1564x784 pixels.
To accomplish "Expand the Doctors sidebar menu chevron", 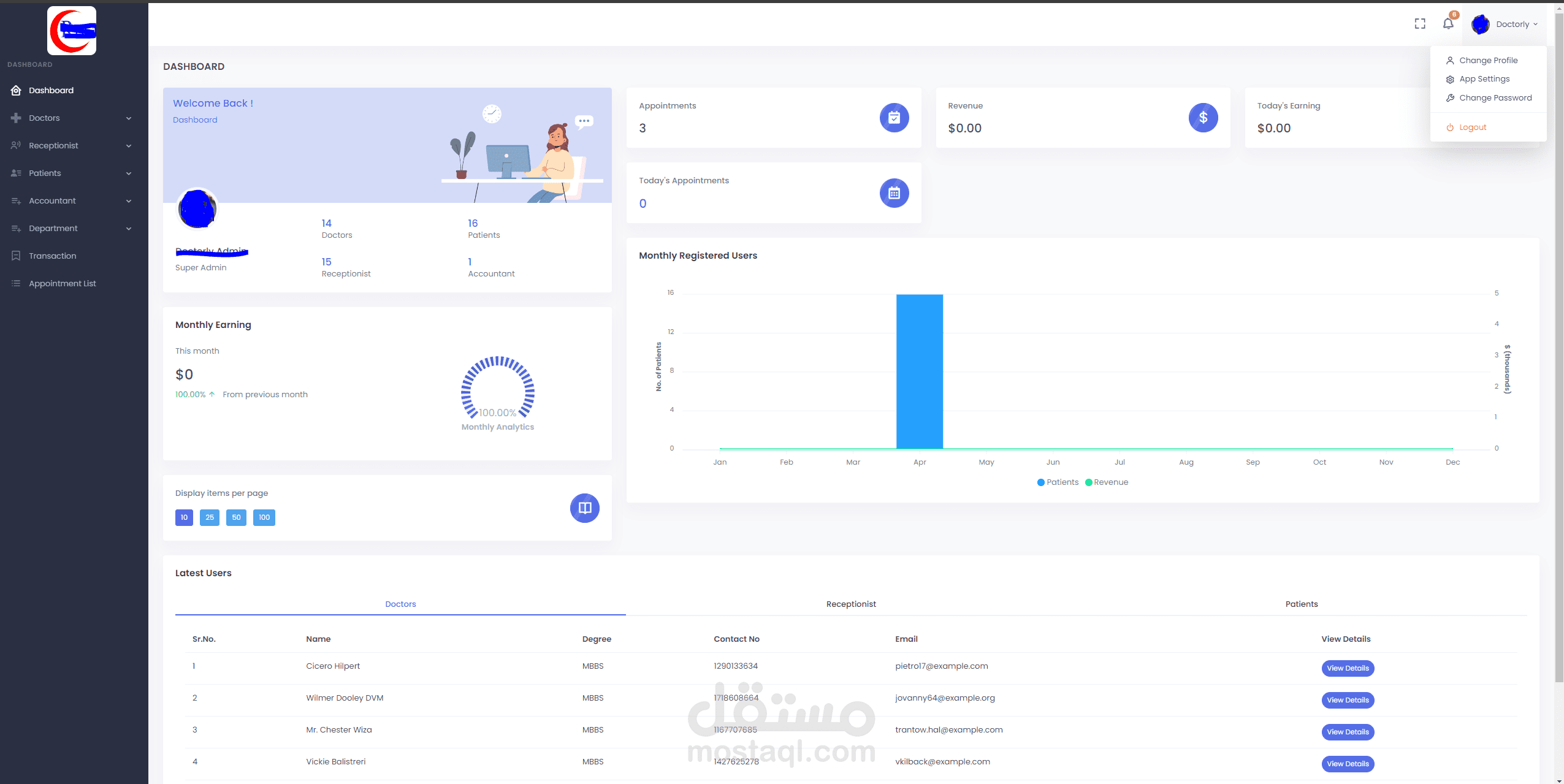I will point(129,118).
